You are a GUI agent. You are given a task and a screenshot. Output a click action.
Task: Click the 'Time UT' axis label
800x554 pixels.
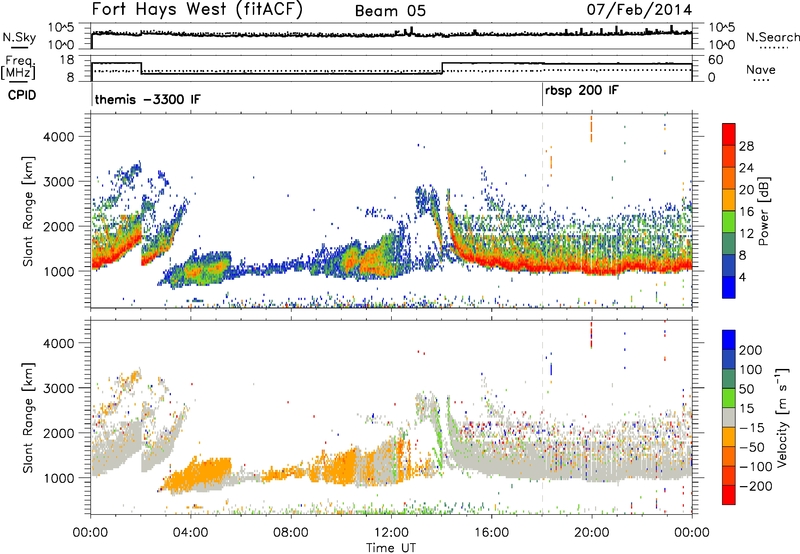(391, 548)
